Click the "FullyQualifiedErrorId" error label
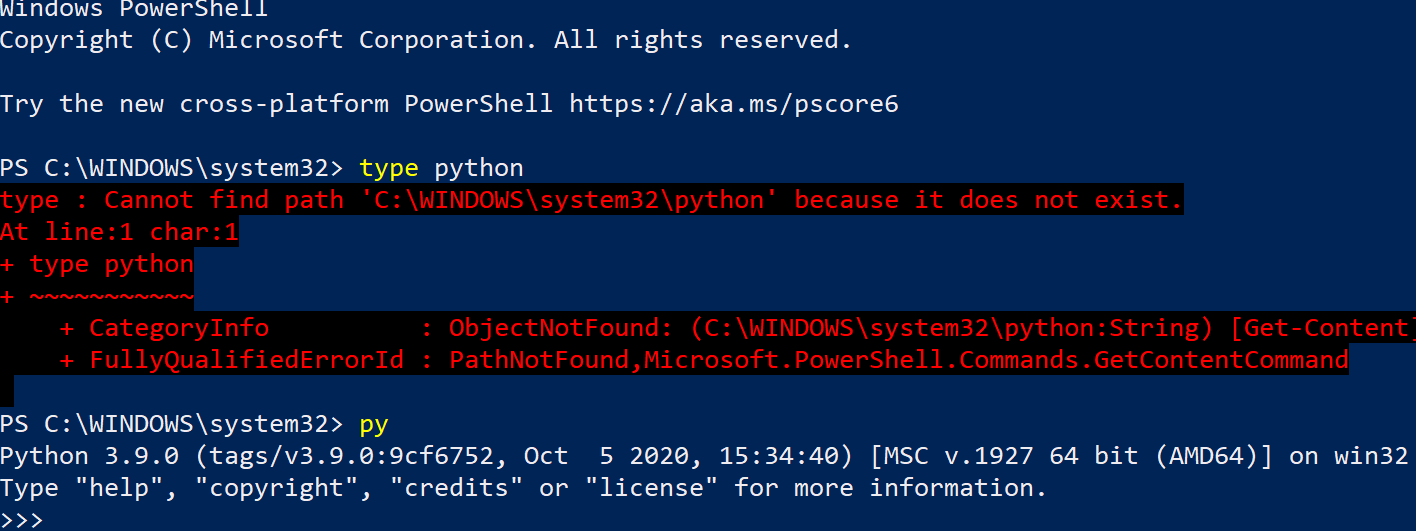This screenshot has height=531, width=1416. click(x=246, y=360)
